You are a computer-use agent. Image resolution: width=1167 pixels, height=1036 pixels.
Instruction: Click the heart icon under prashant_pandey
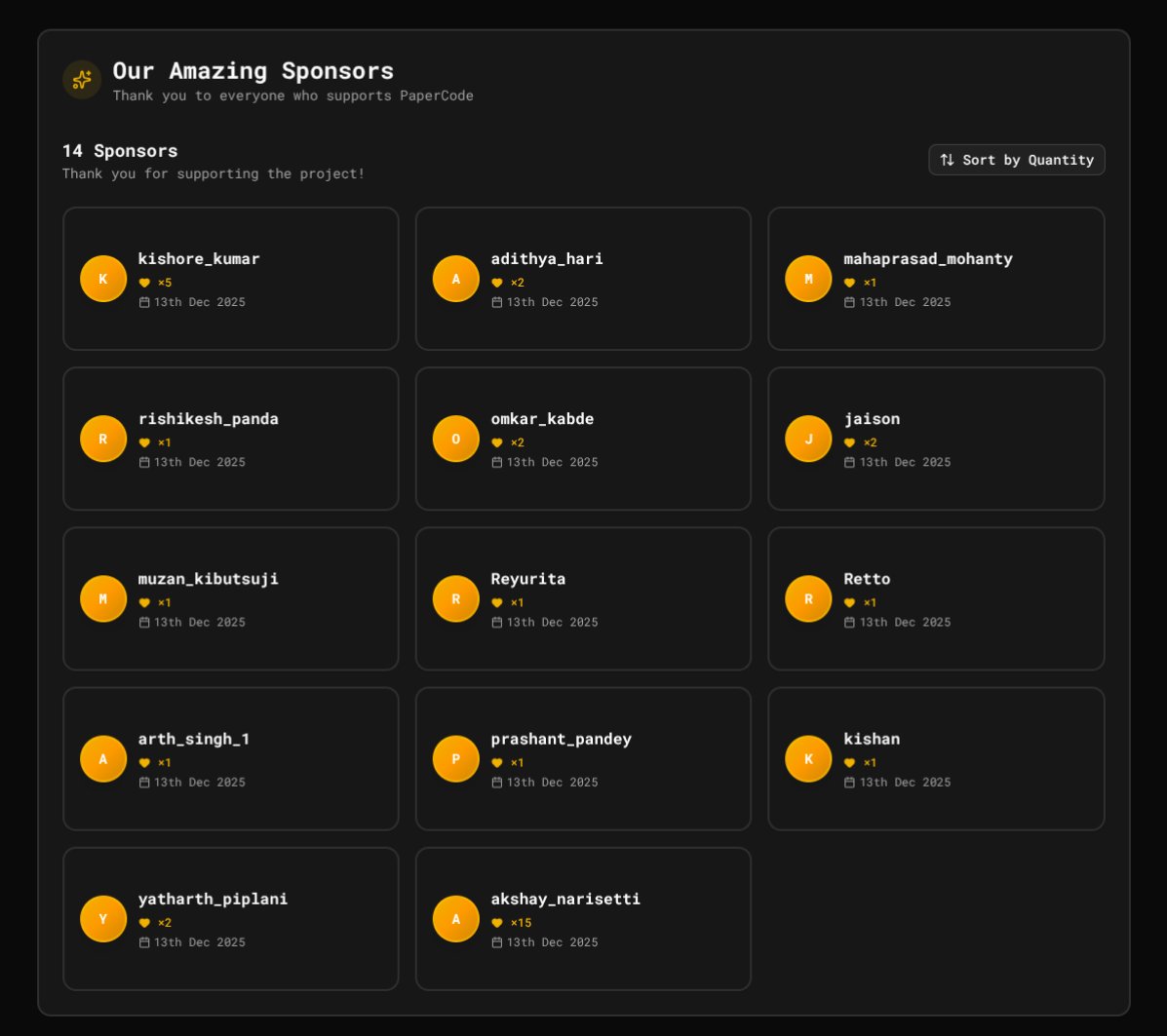click(x=497, y=763)
